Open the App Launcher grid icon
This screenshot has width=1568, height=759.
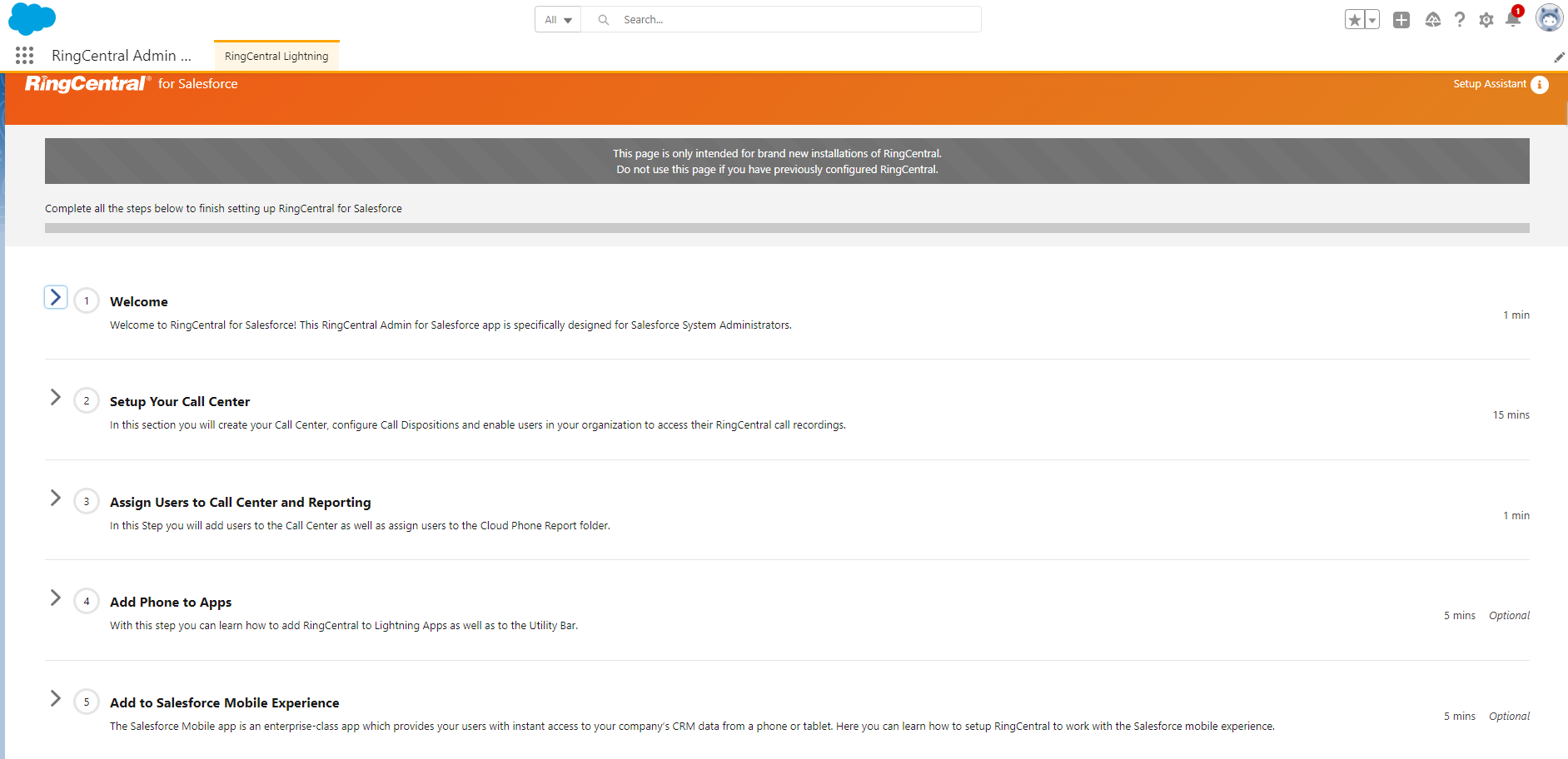coord(24,56)
